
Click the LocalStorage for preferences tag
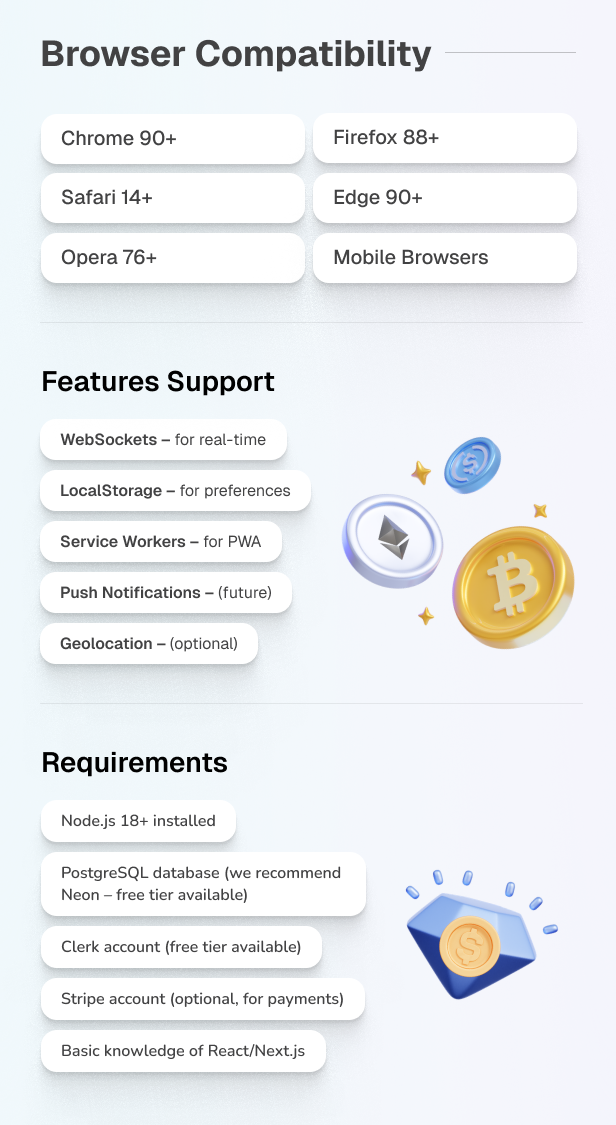point(175,491)
